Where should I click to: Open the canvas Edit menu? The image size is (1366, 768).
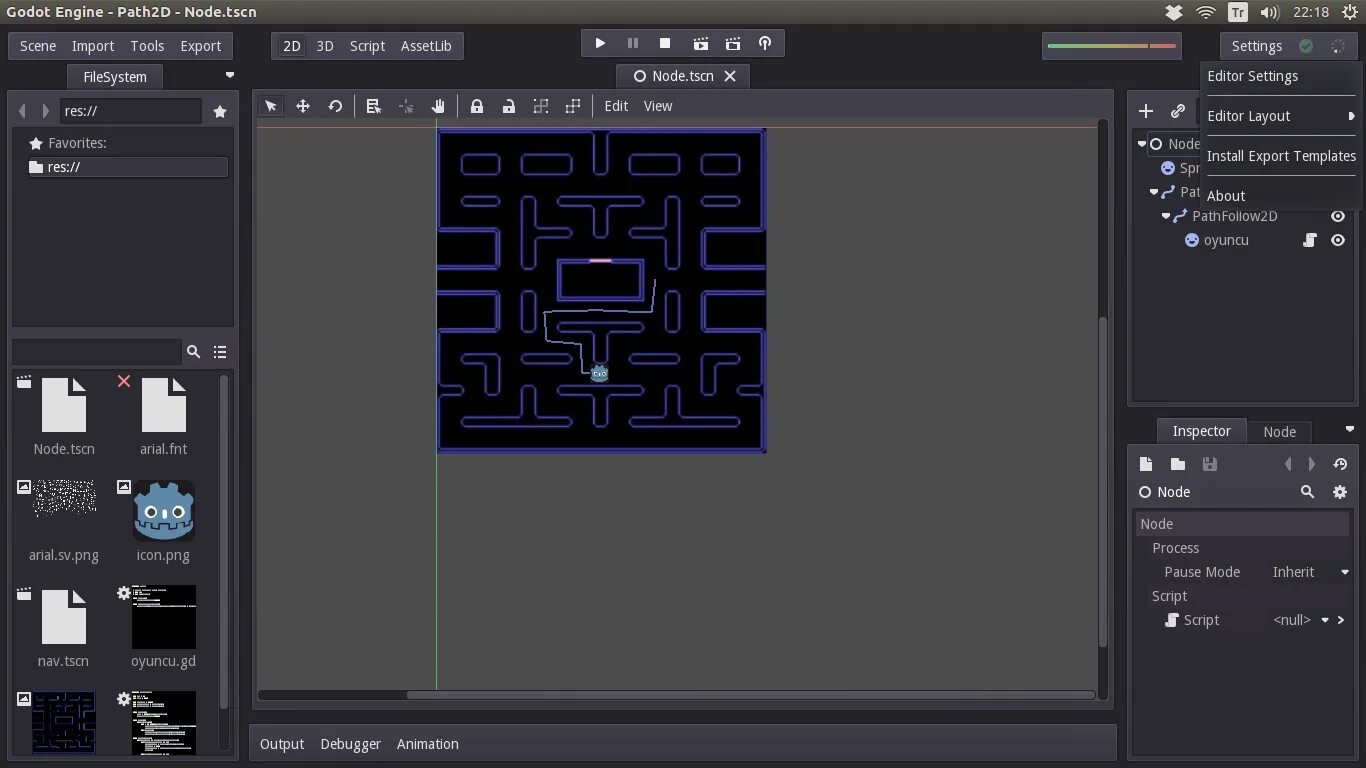pyautogui.click(x=616, y=106)
